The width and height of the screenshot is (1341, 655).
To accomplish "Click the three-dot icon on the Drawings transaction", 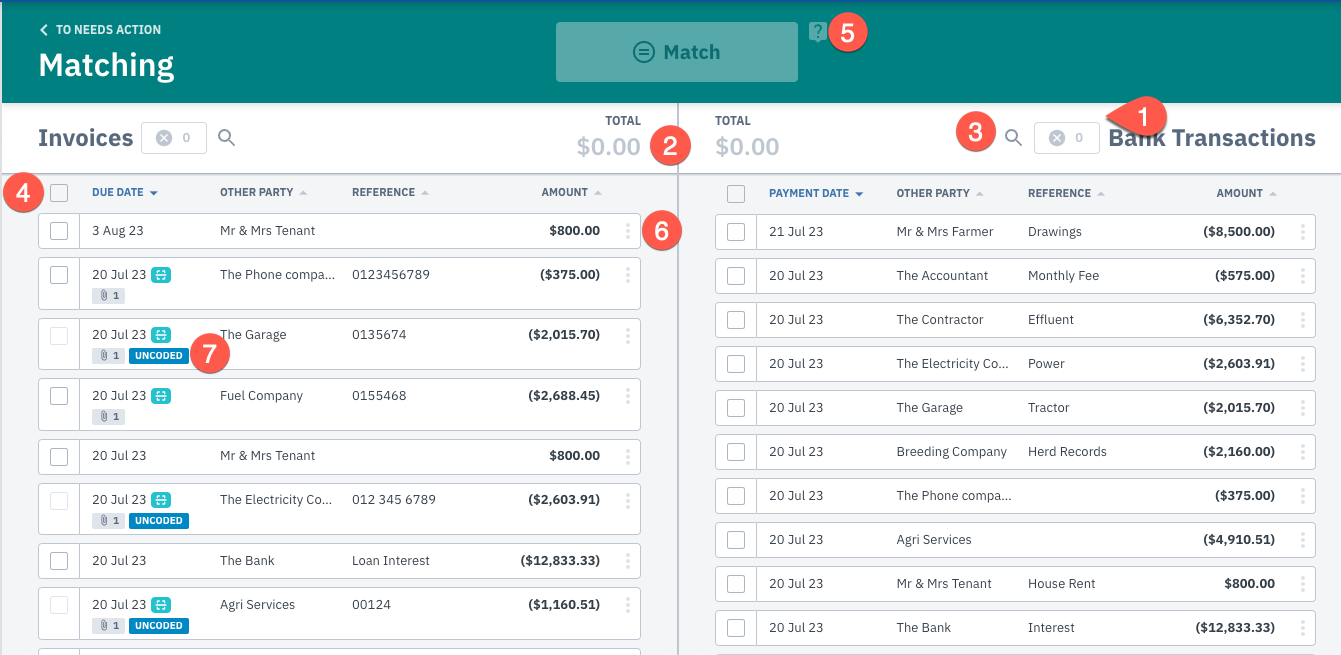I will pos(1303,231).
